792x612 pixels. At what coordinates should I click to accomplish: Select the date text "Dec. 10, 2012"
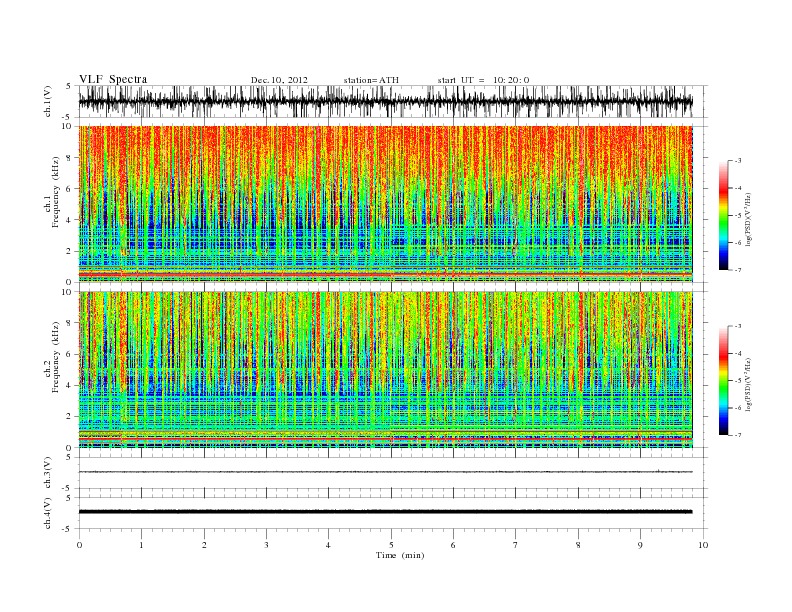click(279, 80)
